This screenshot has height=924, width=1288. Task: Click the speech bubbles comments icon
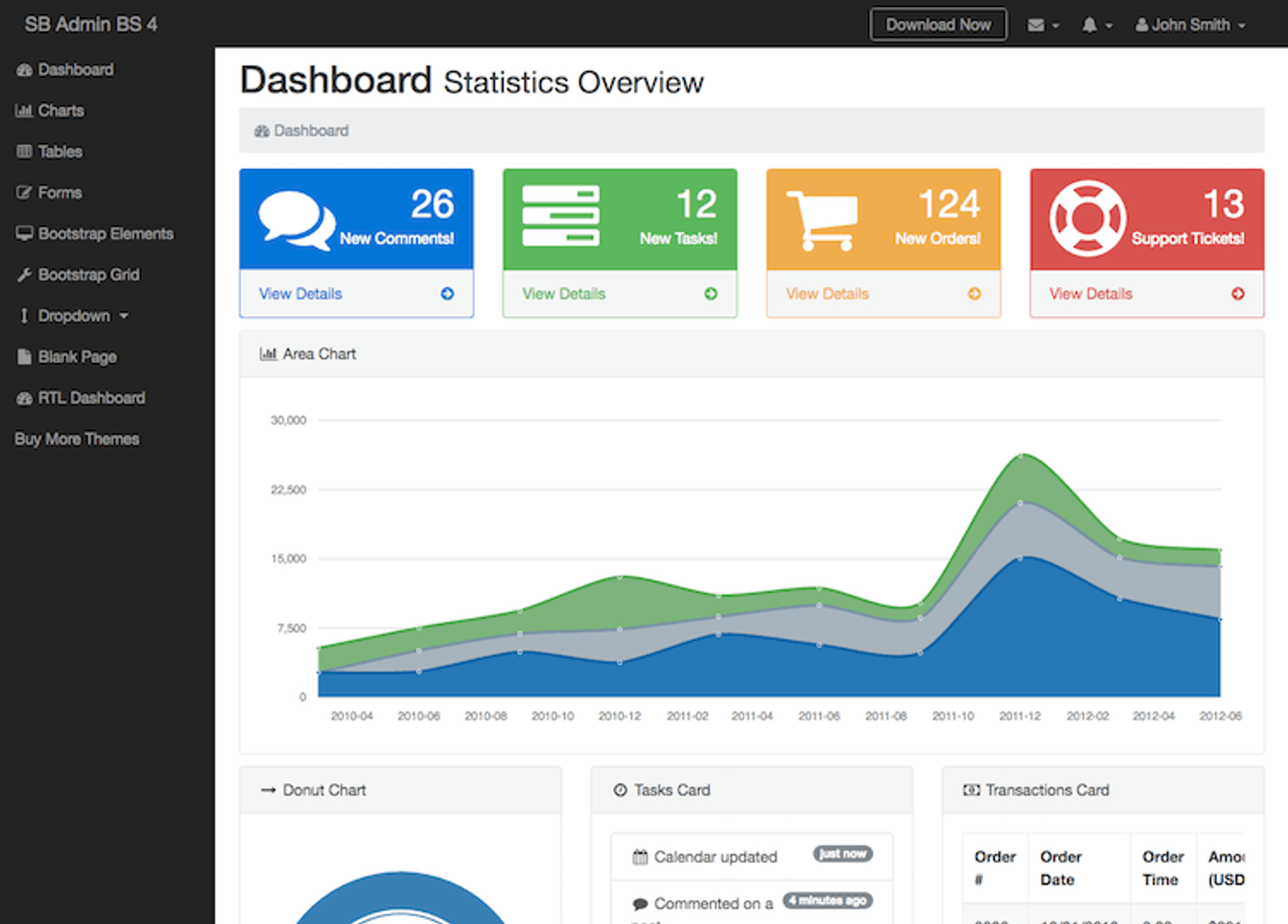pos(296,220)
